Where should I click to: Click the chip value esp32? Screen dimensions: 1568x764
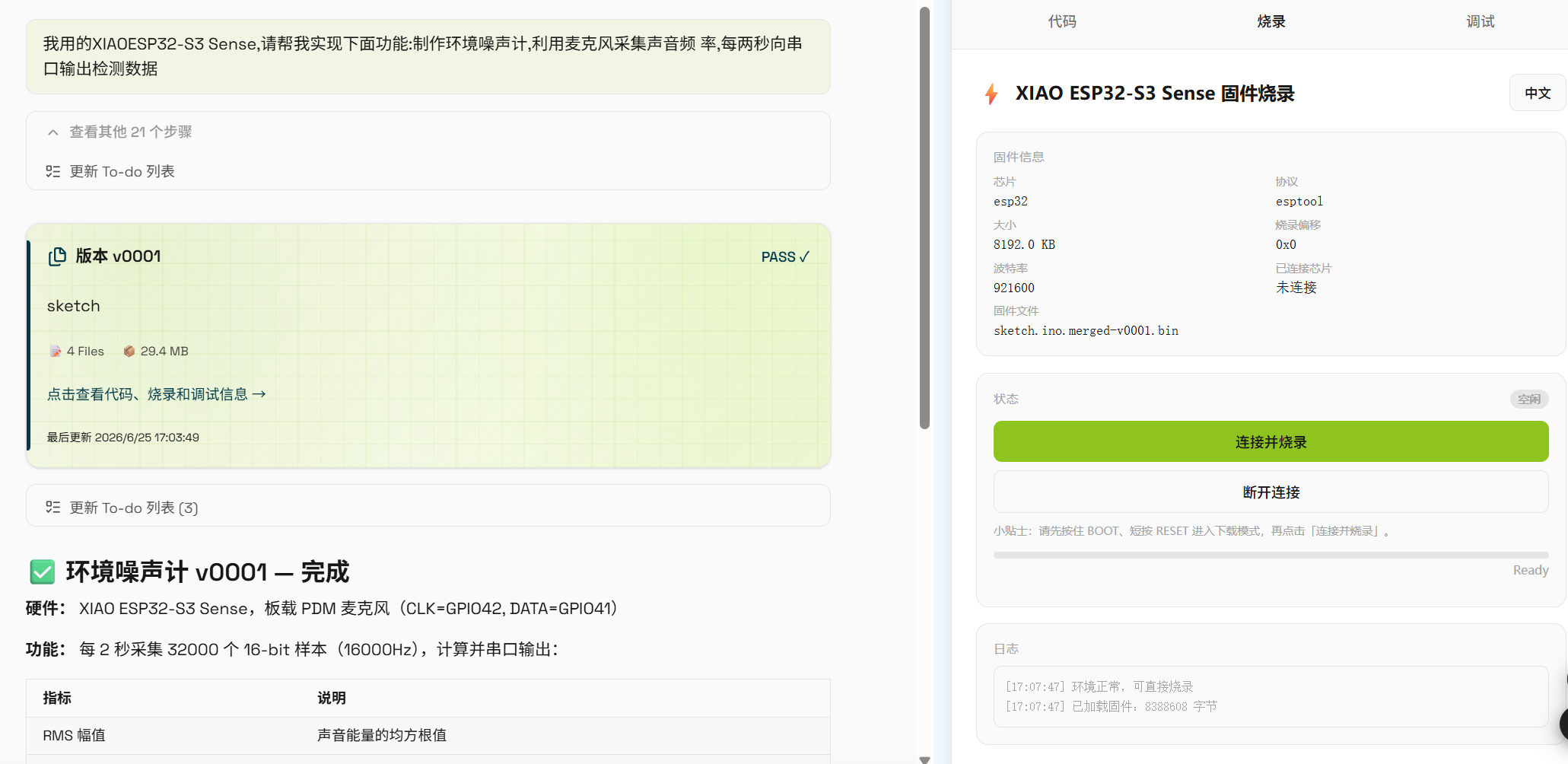pyautogui.click(x=1010, y=202)
